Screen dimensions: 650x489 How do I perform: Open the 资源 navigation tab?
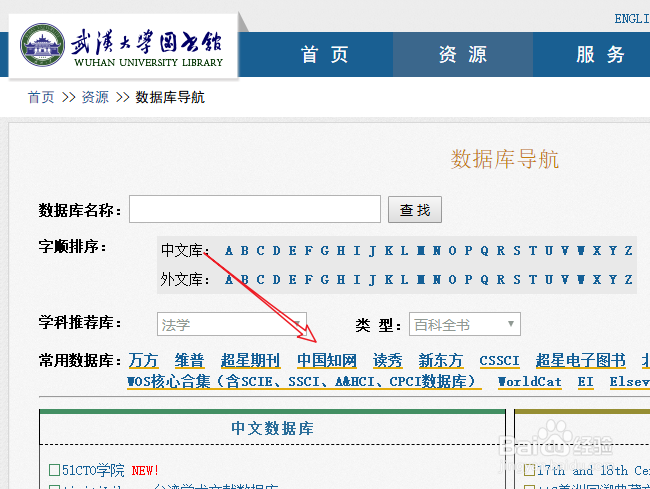pyautogui.click(x=463, y=55)
